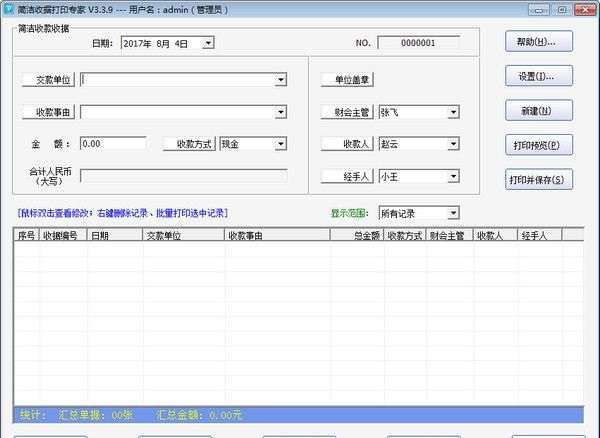The height and width of the screenshot is (438, 600).
Task: Sort by the 总金额 column header
Action: [357, 235]
